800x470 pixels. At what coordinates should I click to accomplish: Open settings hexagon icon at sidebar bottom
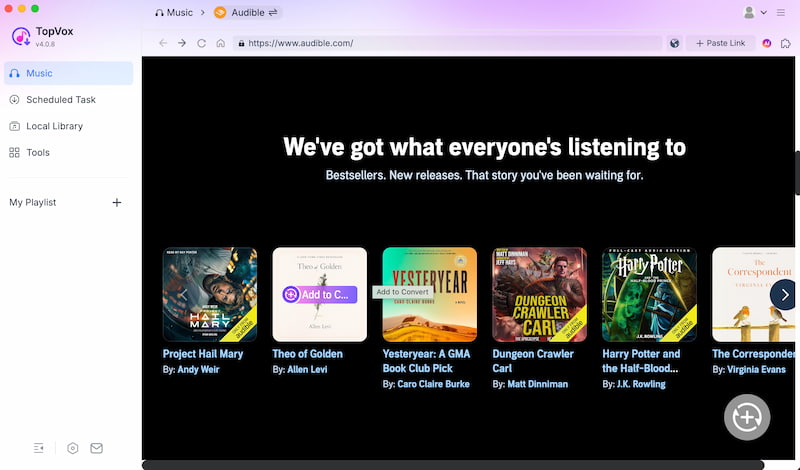[72, 448]
